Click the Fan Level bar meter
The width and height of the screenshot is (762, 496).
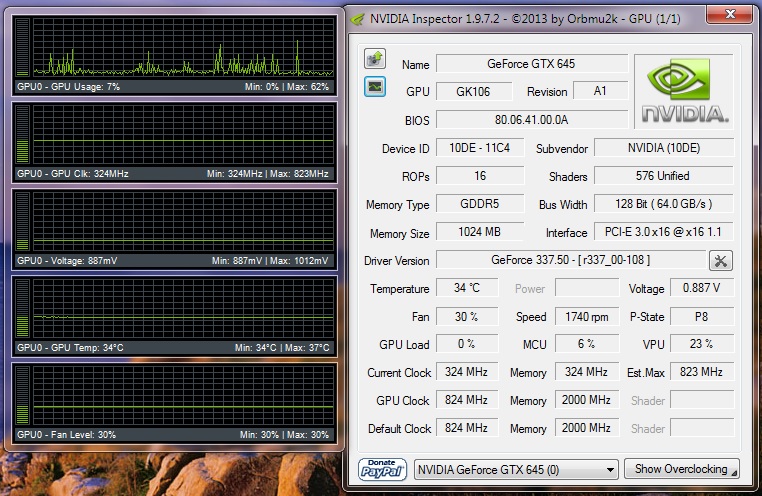[x=22, y=395]
